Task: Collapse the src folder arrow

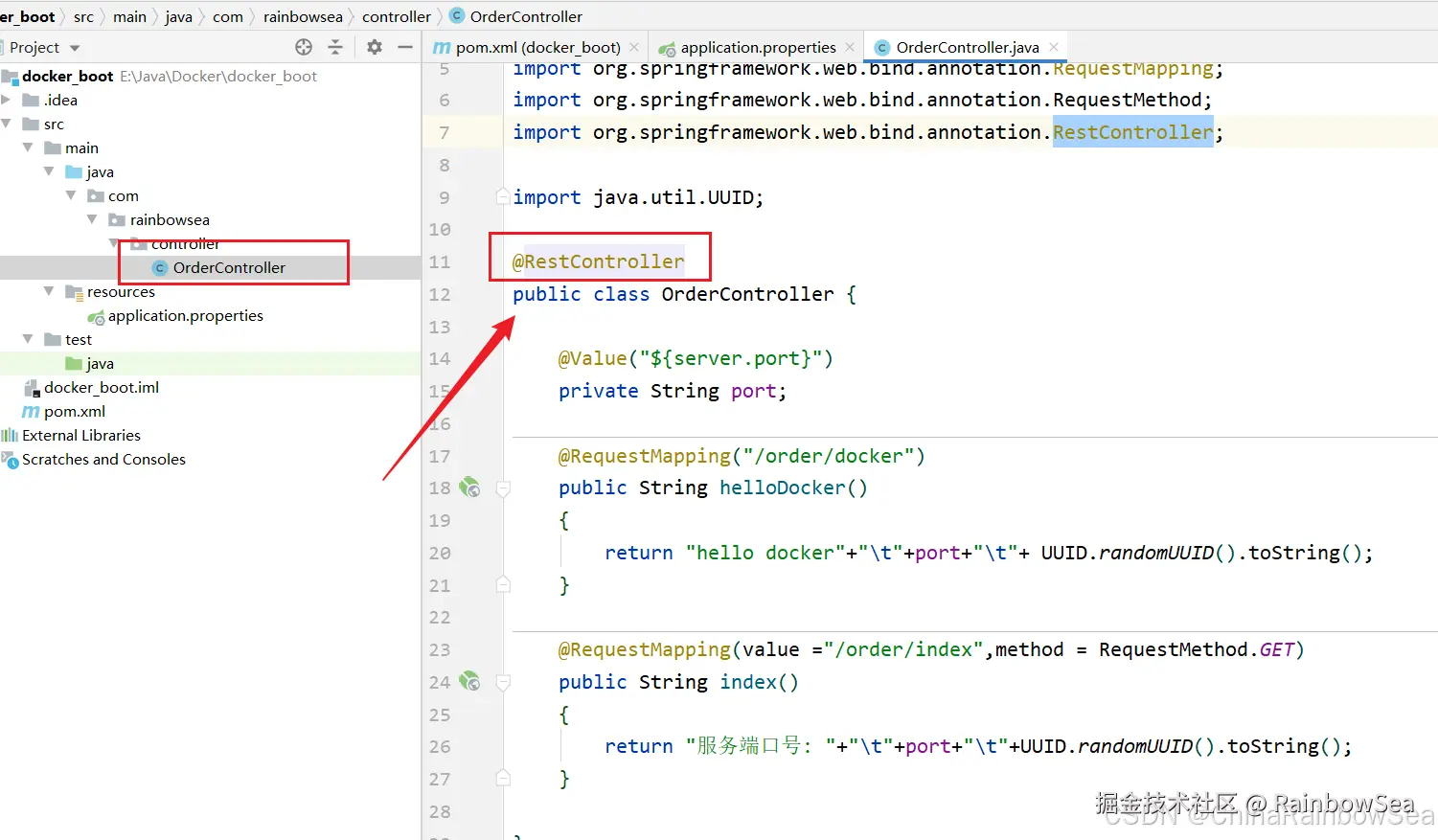Action: coord(6,124)
